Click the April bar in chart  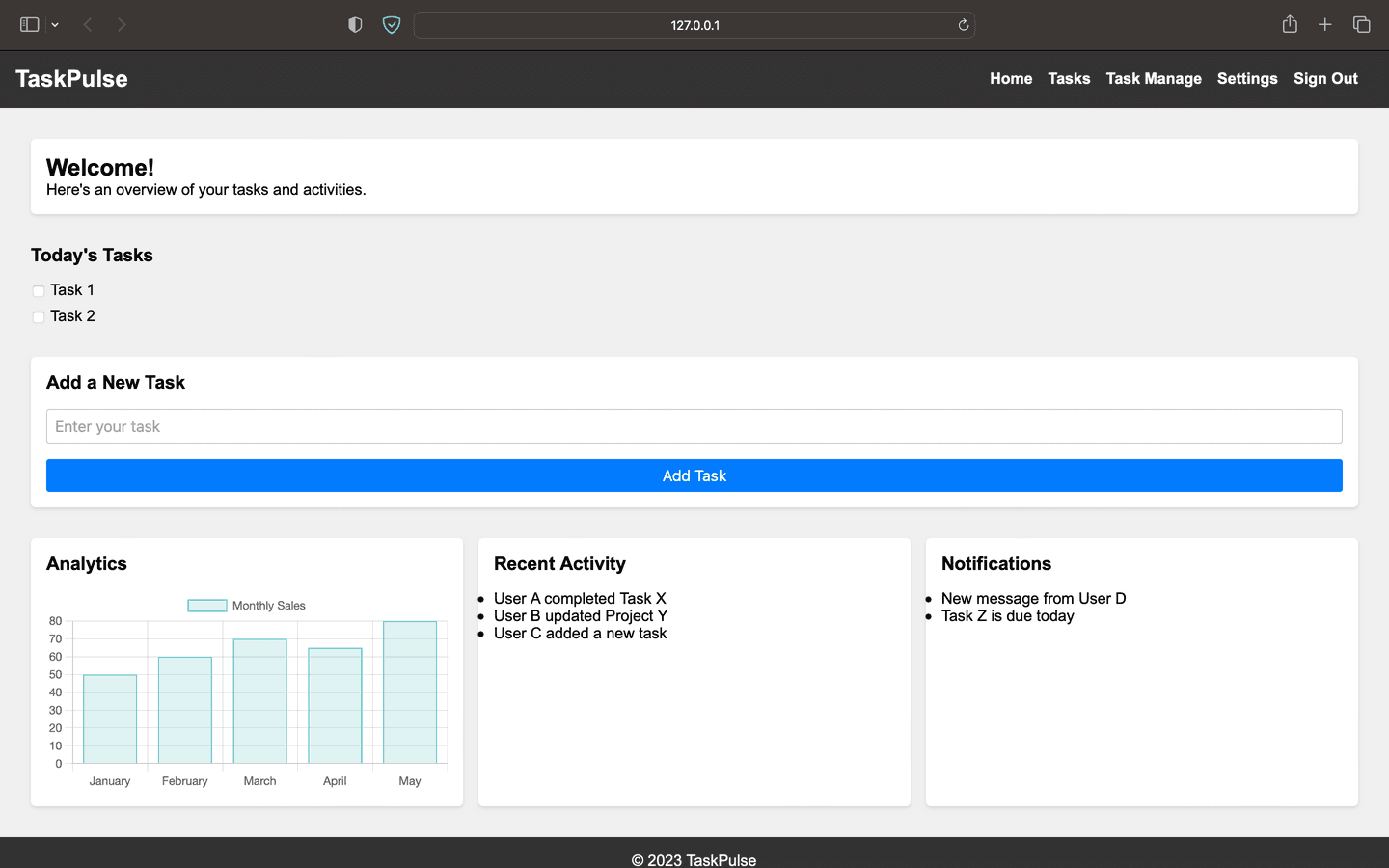pos(335,706)
